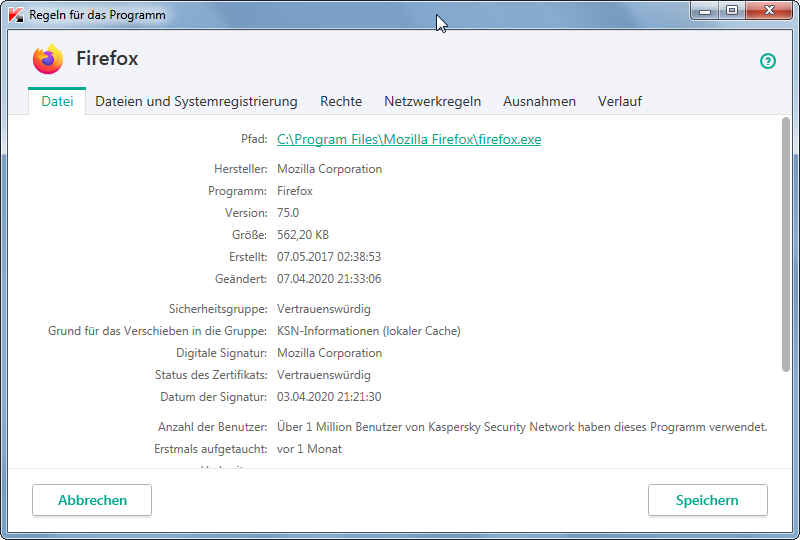The width and height of the screenshot is (800, 540).
Task: Click the vertical scrollbar thumb
Action: [785, 244]
